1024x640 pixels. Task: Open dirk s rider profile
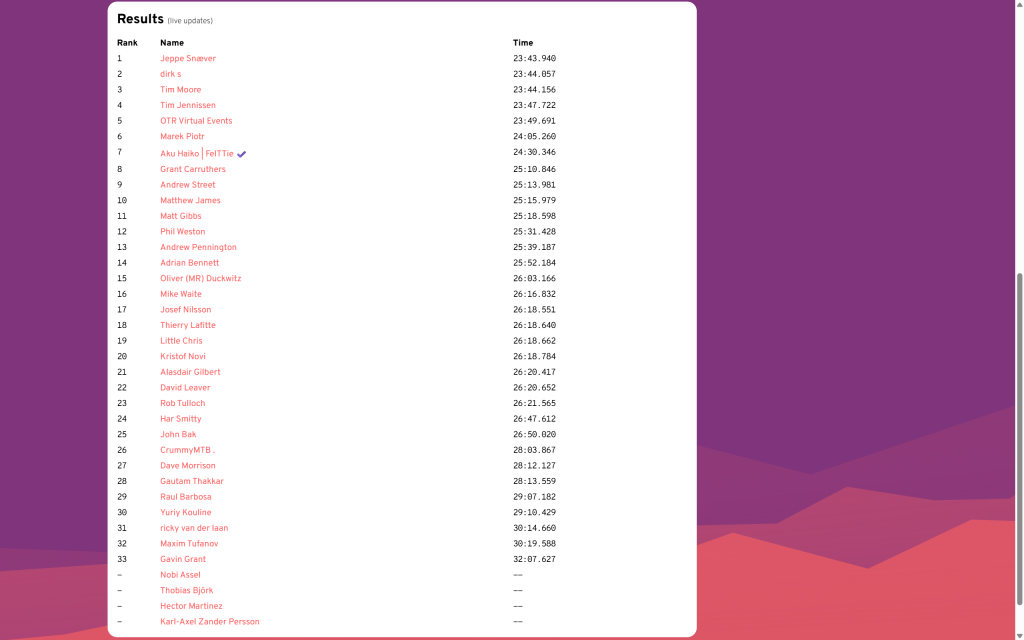point(171,74)
